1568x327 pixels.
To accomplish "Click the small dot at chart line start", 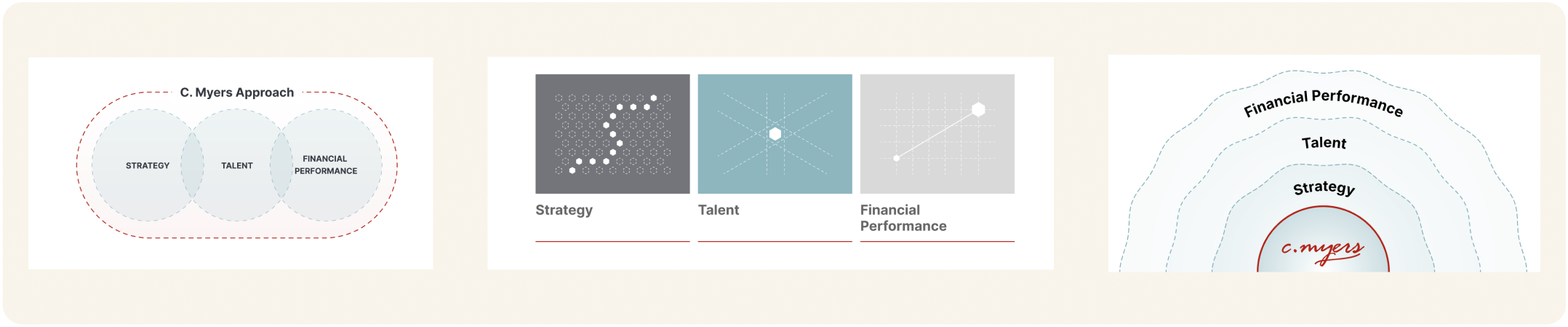I will (x=896, y=158).
